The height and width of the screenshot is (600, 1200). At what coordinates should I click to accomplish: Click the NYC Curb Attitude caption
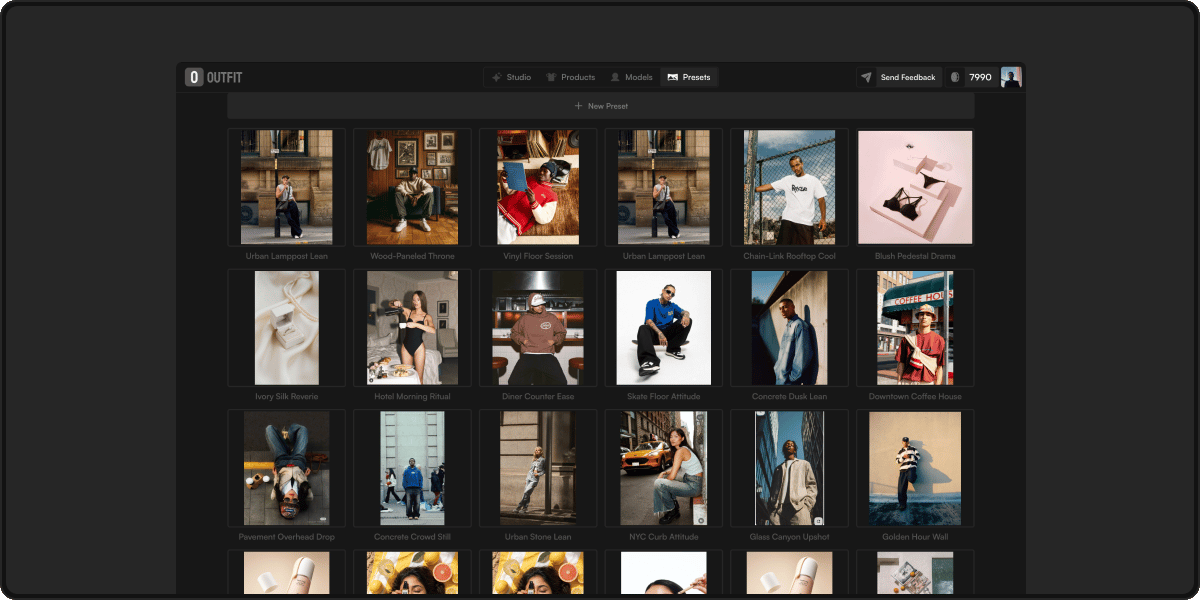[663, 537]
